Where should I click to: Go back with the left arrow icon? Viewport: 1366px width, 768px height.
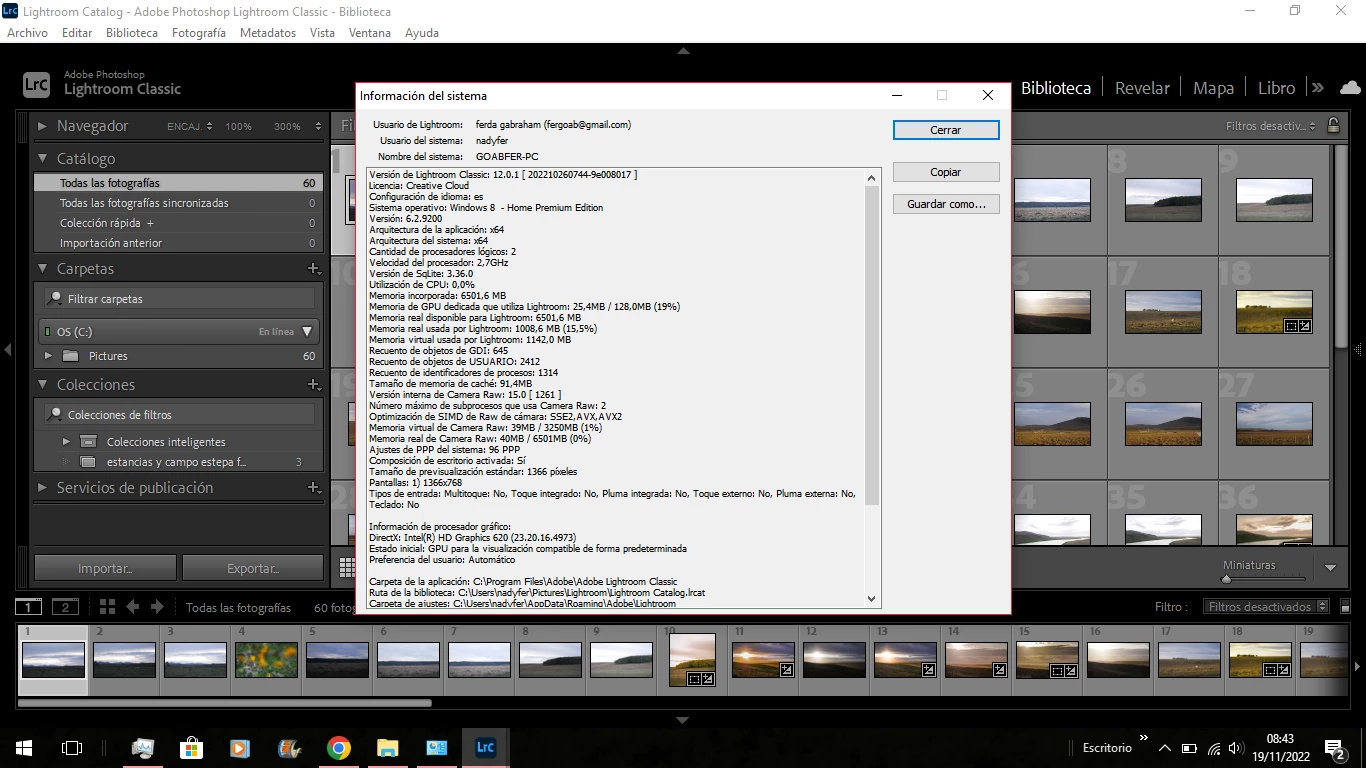point(132,607)
